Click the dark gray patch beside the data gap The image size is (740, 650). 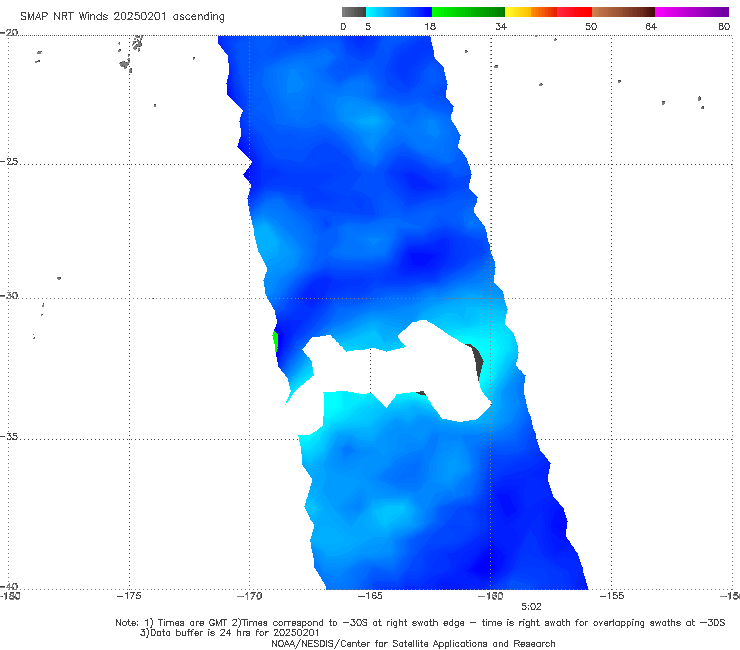pos(477,361)
